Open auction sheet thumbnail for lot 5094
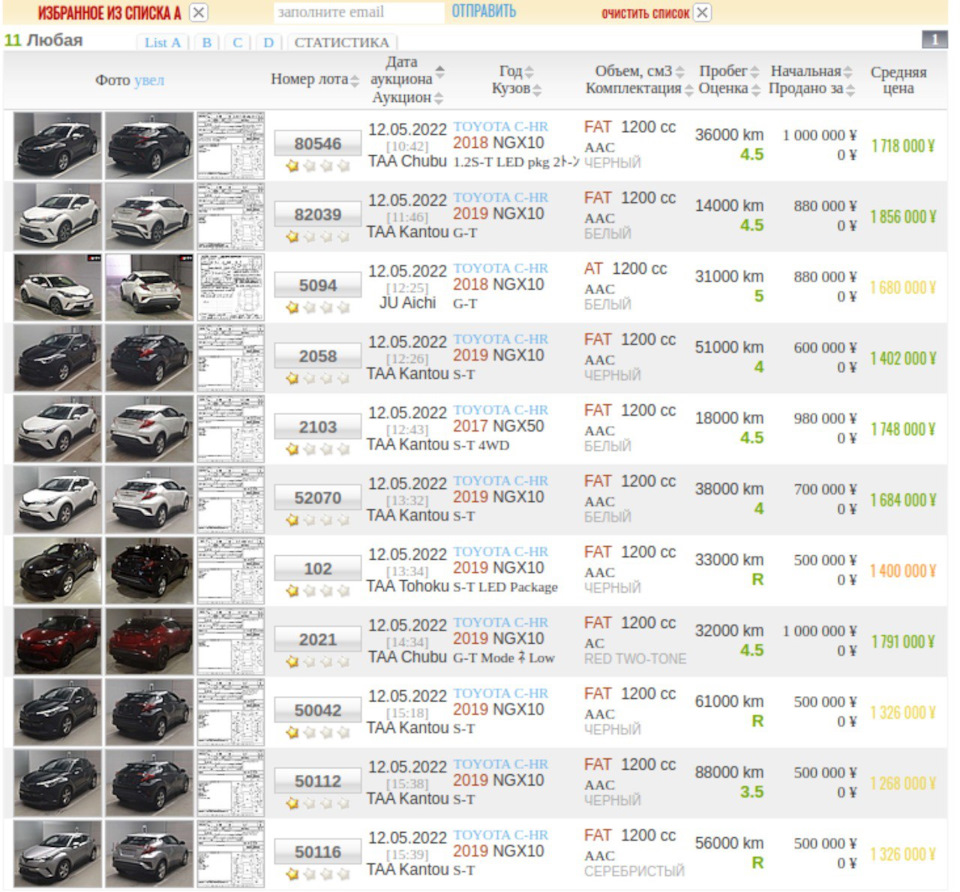Screen dimensions: 960x892 231,288
